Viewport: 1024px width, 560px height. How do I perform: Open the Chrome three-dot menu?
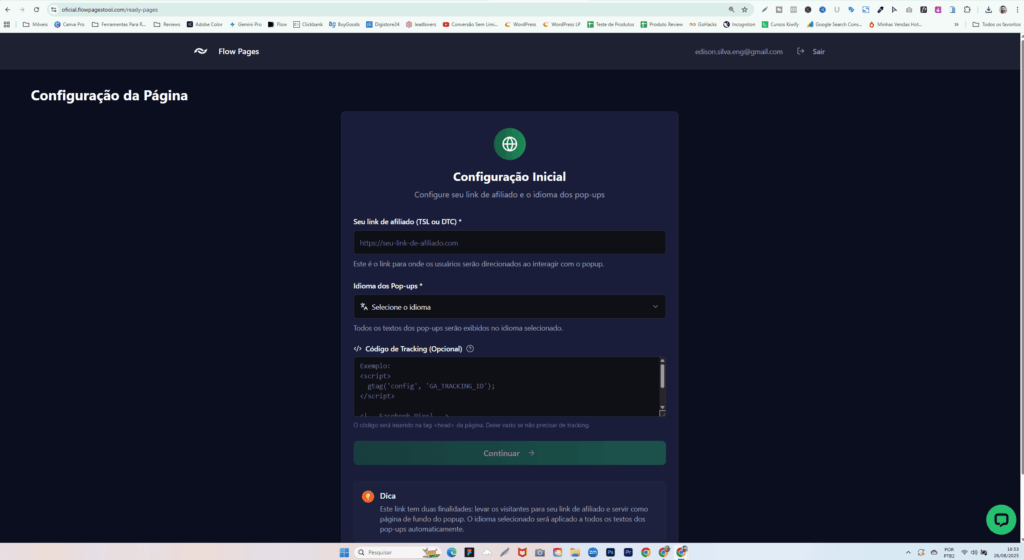tap(1017, 10)
